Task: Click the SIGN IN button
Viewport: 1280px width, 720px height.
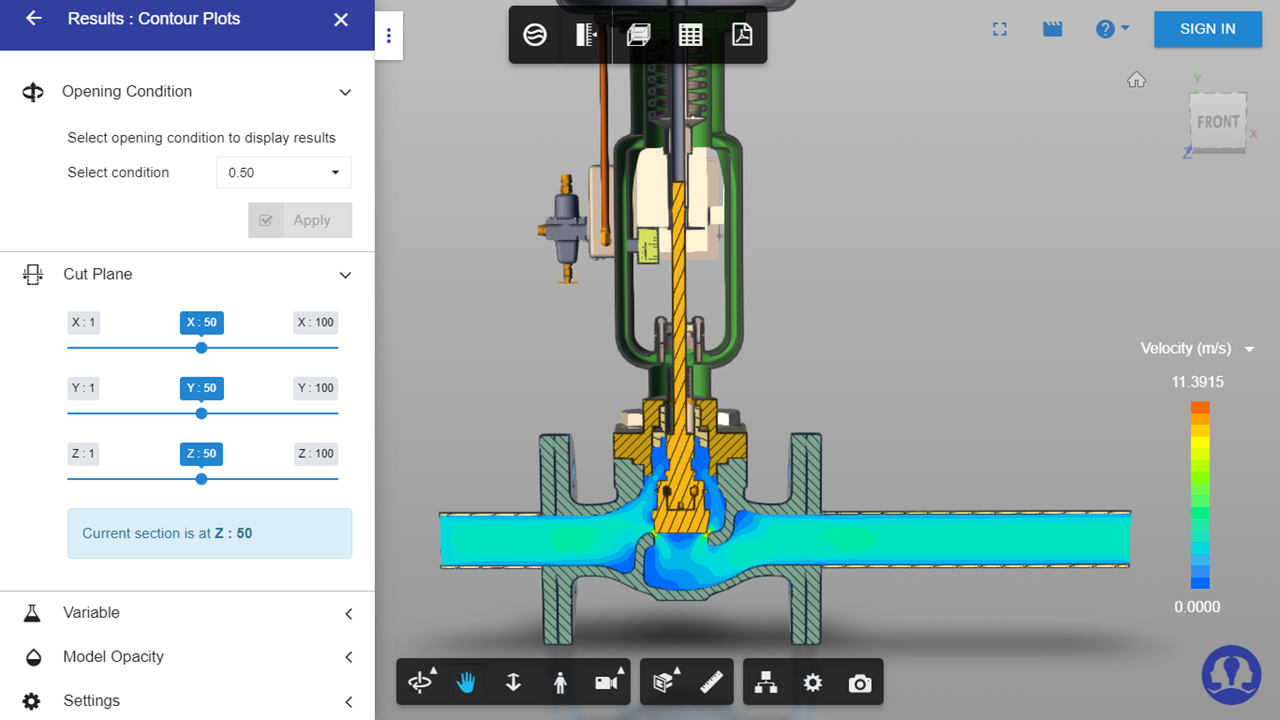Action: point(1207,29)
